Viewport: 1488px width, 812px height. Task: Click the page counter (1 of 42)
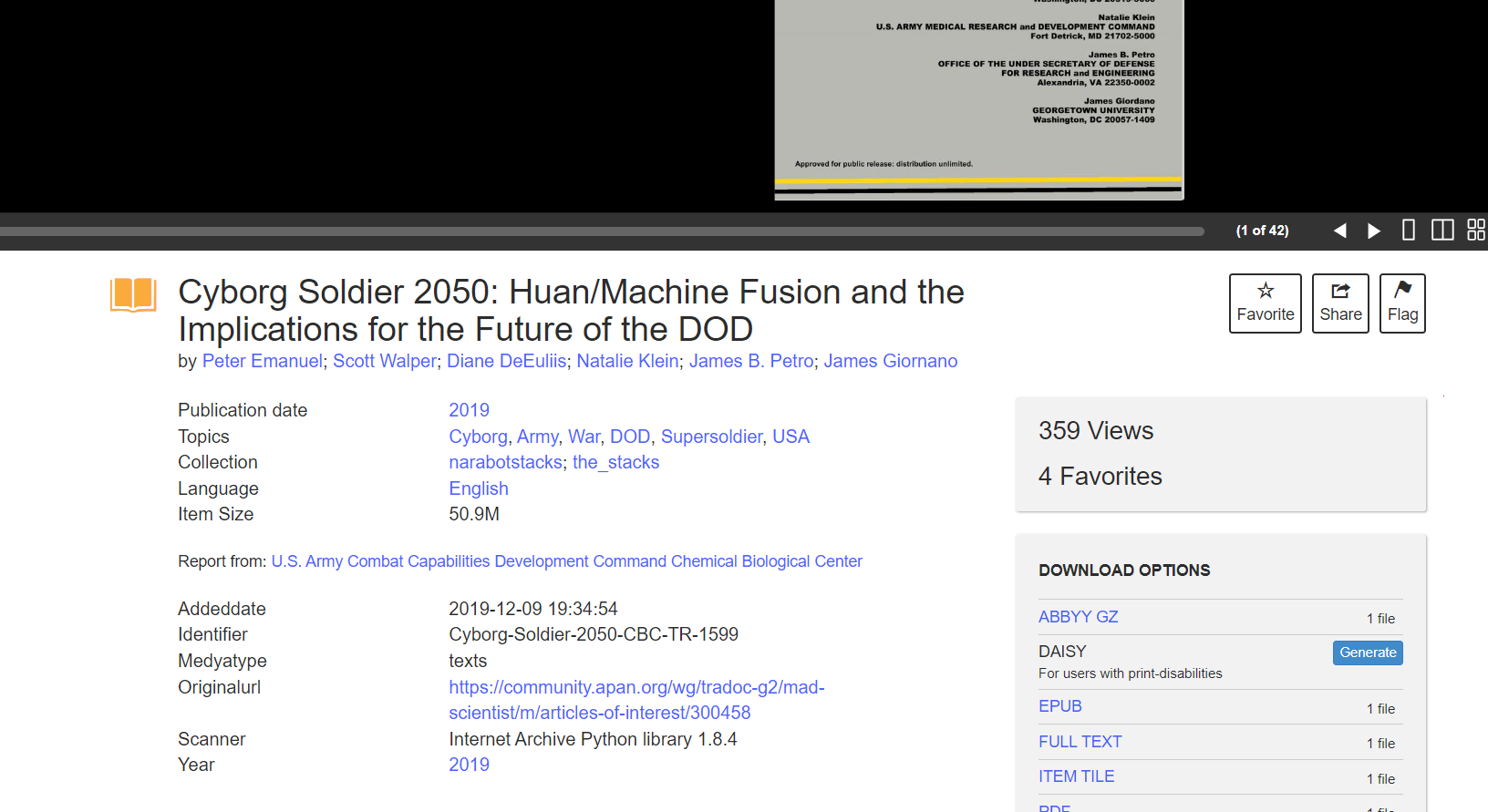(x=1263, y=231)
